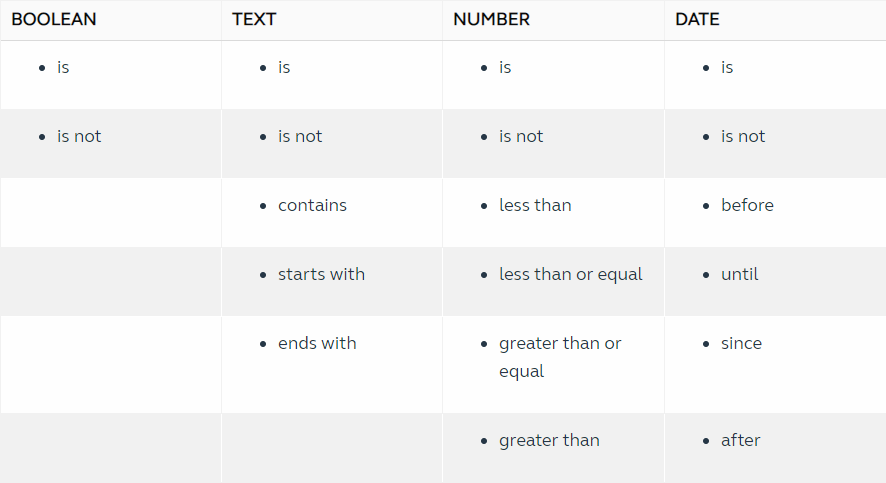Click "is" in the TEXT column
The width and height of the screenshot is (886, 483).
(284, 68)
